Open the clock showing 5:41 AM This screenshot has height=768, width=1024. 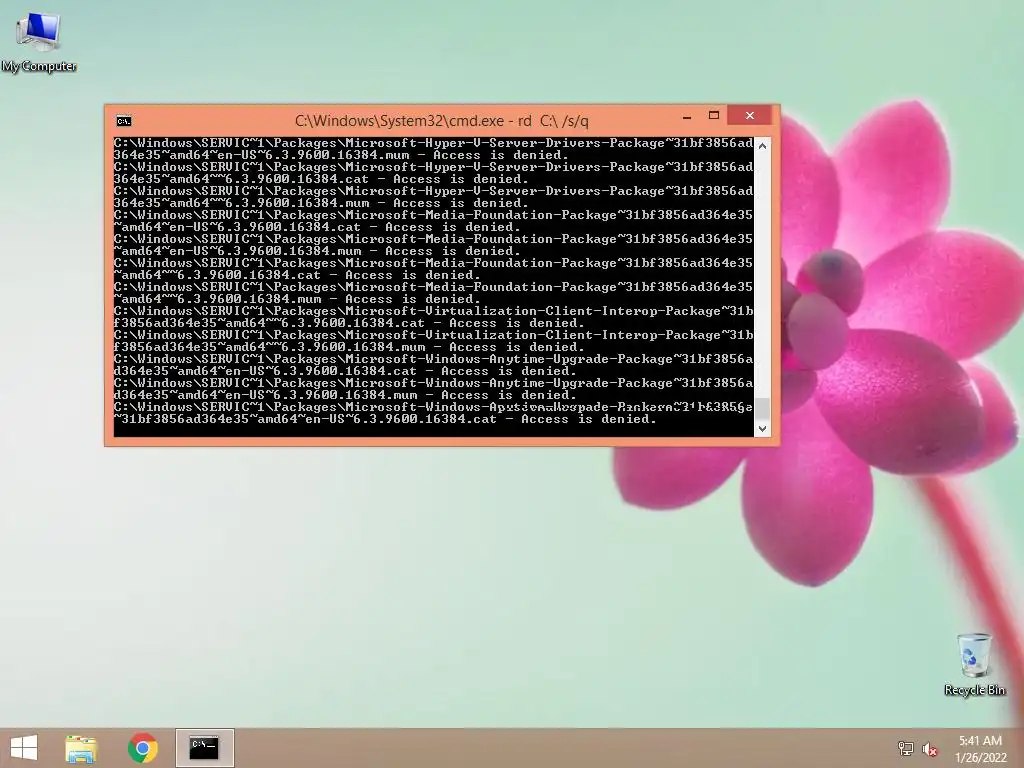click(980, 749)
